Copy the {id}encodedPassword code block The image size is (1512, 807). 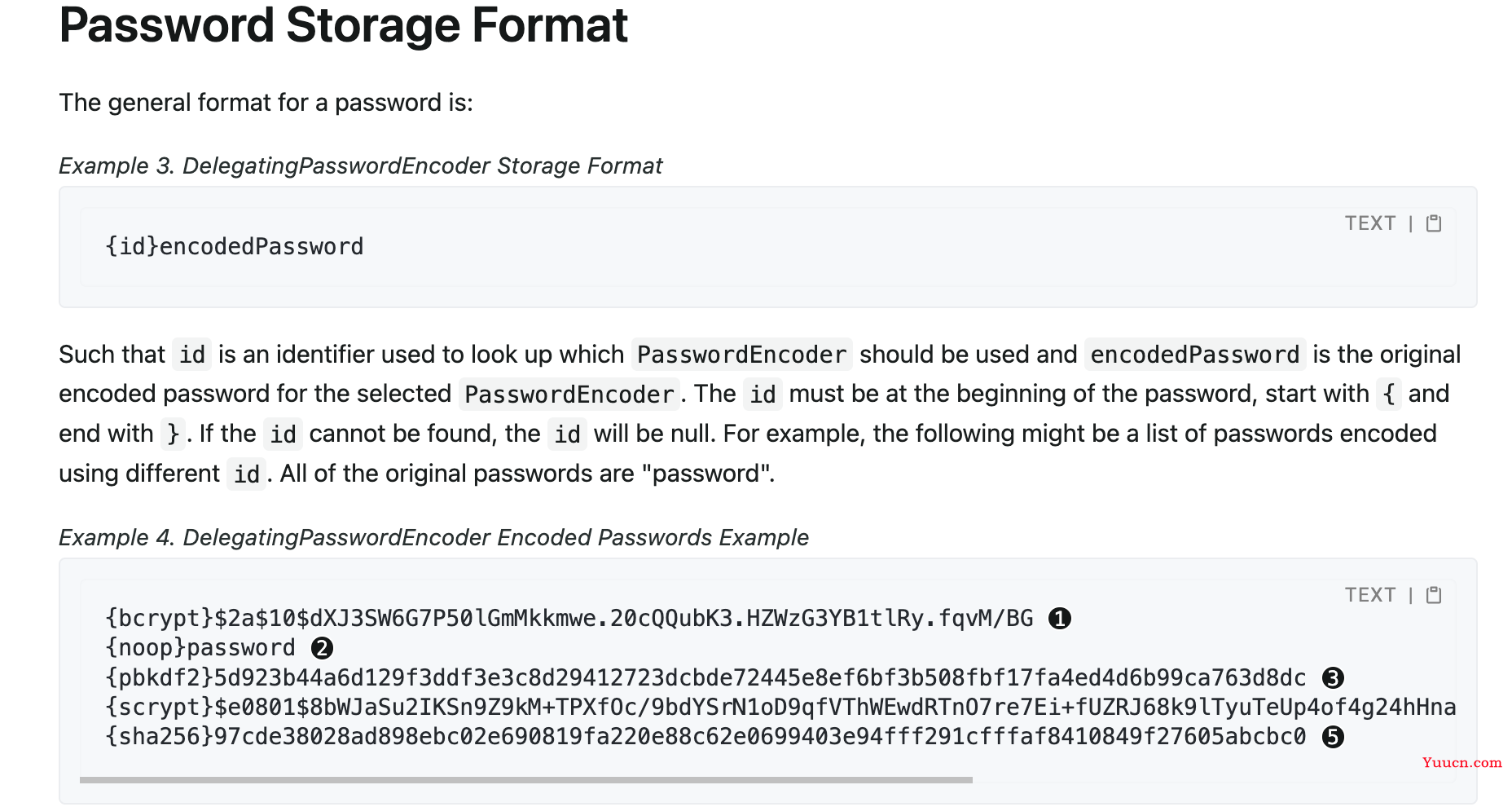coord(1434,223)
